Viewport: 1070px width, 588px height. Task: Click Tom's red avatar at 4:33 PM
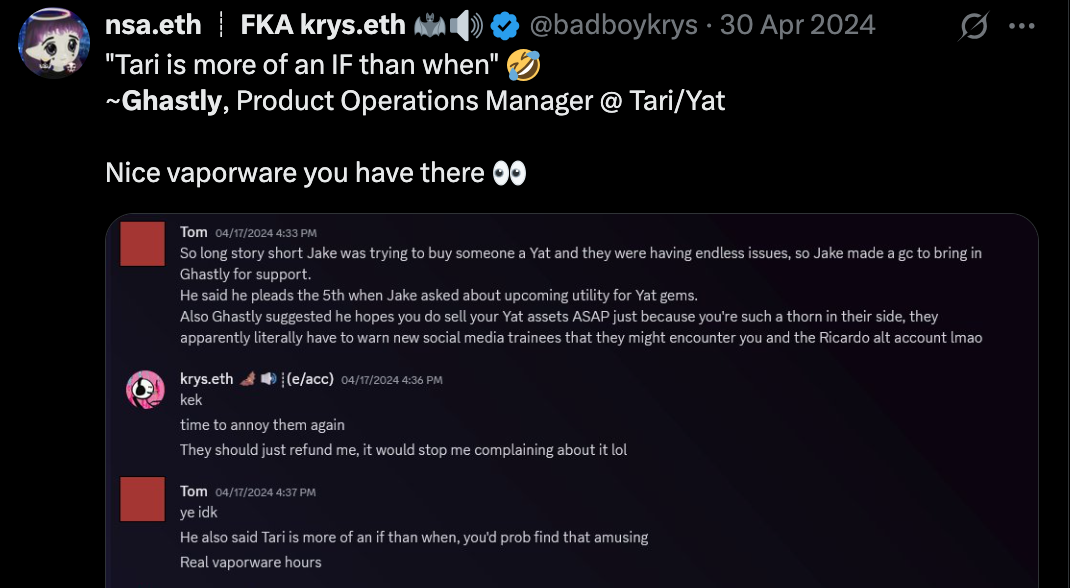coord(142,245)
